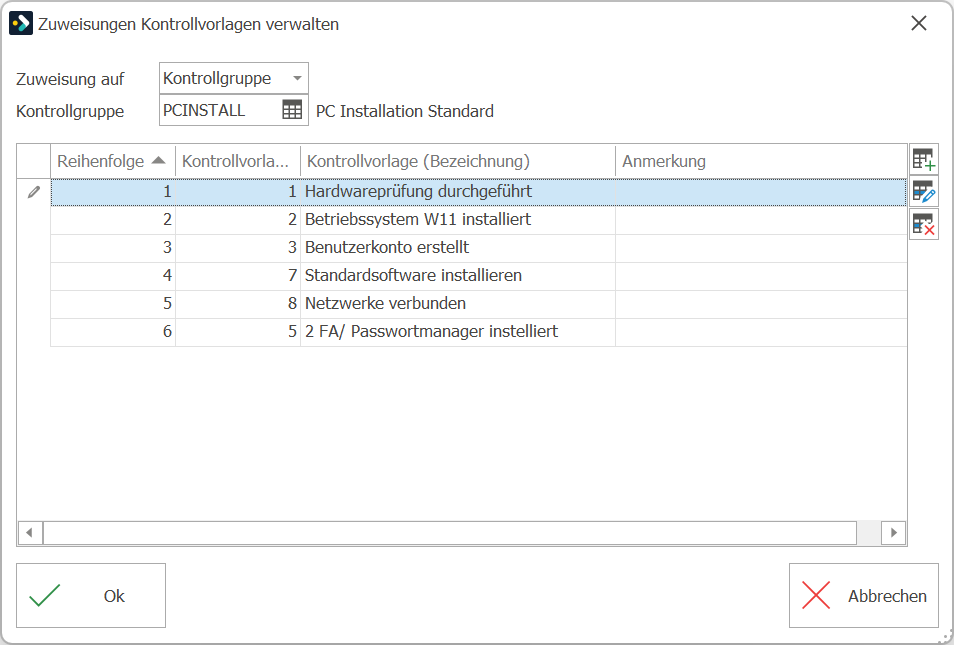Click Reihenfolge cell with value 4
This screenshot has height=645, width=954.
[113, 276]
